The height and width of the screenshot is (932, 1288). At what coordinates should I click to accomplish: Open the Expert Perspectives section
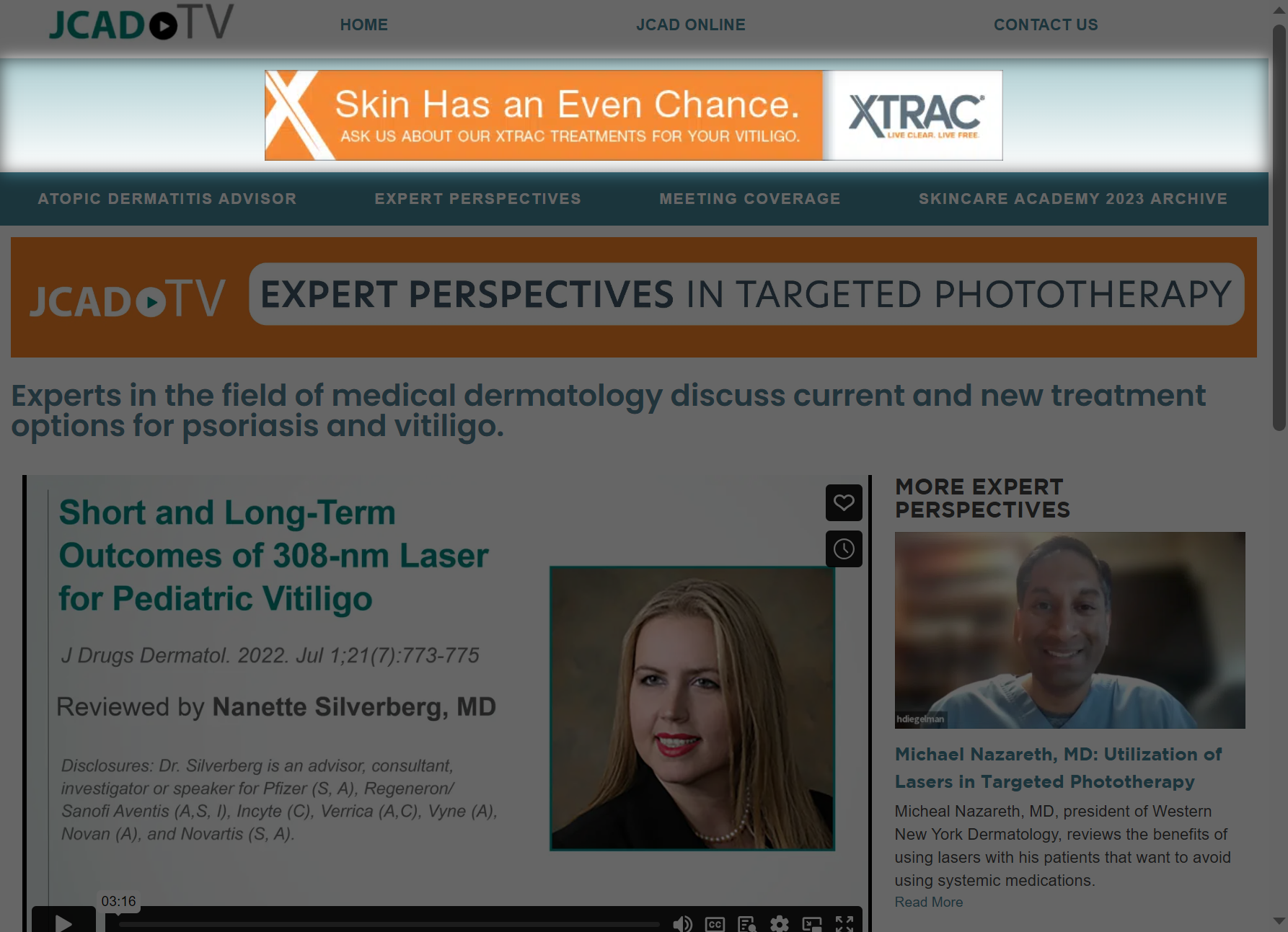tap(478, 199)
